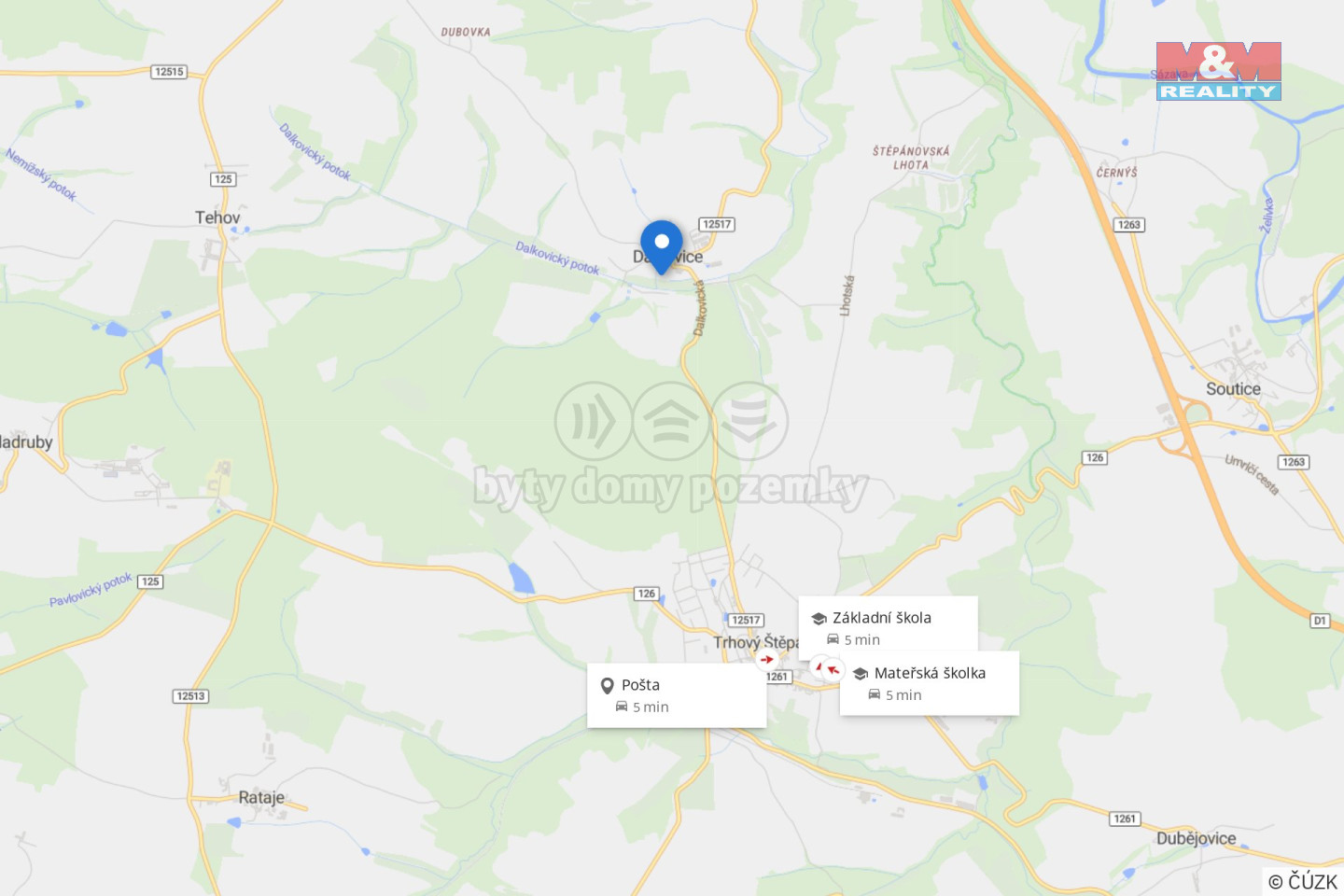
Task: Click the red arrow markers near Mateřská školka
Action: click(x=827, y=668)
